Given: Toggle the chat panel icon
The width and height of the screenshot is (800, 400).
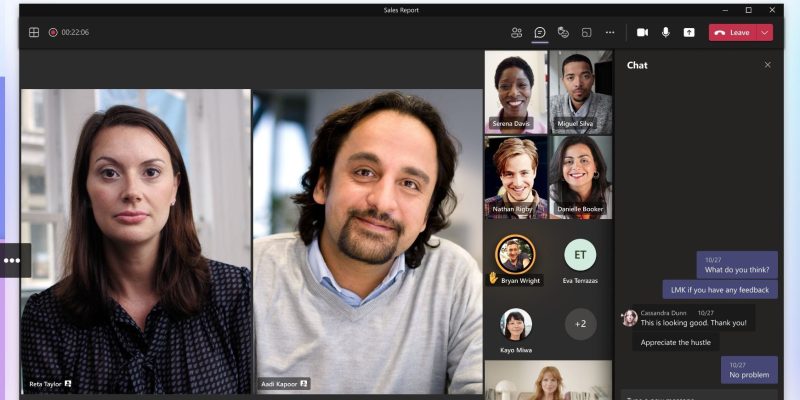Looking at the screenshot, I should [540, 32].
